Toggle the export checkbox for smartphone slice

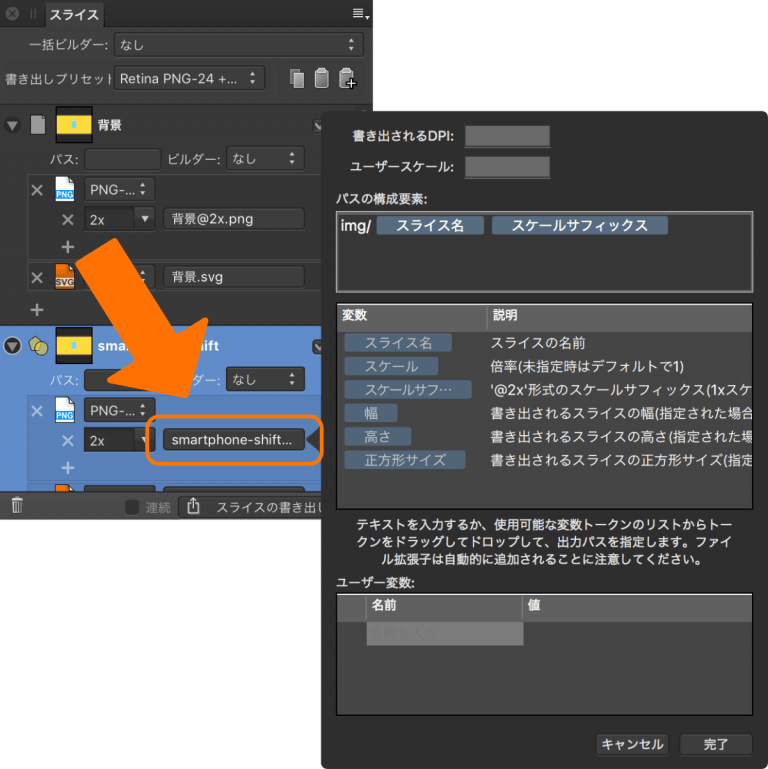[x=317, y=347]
